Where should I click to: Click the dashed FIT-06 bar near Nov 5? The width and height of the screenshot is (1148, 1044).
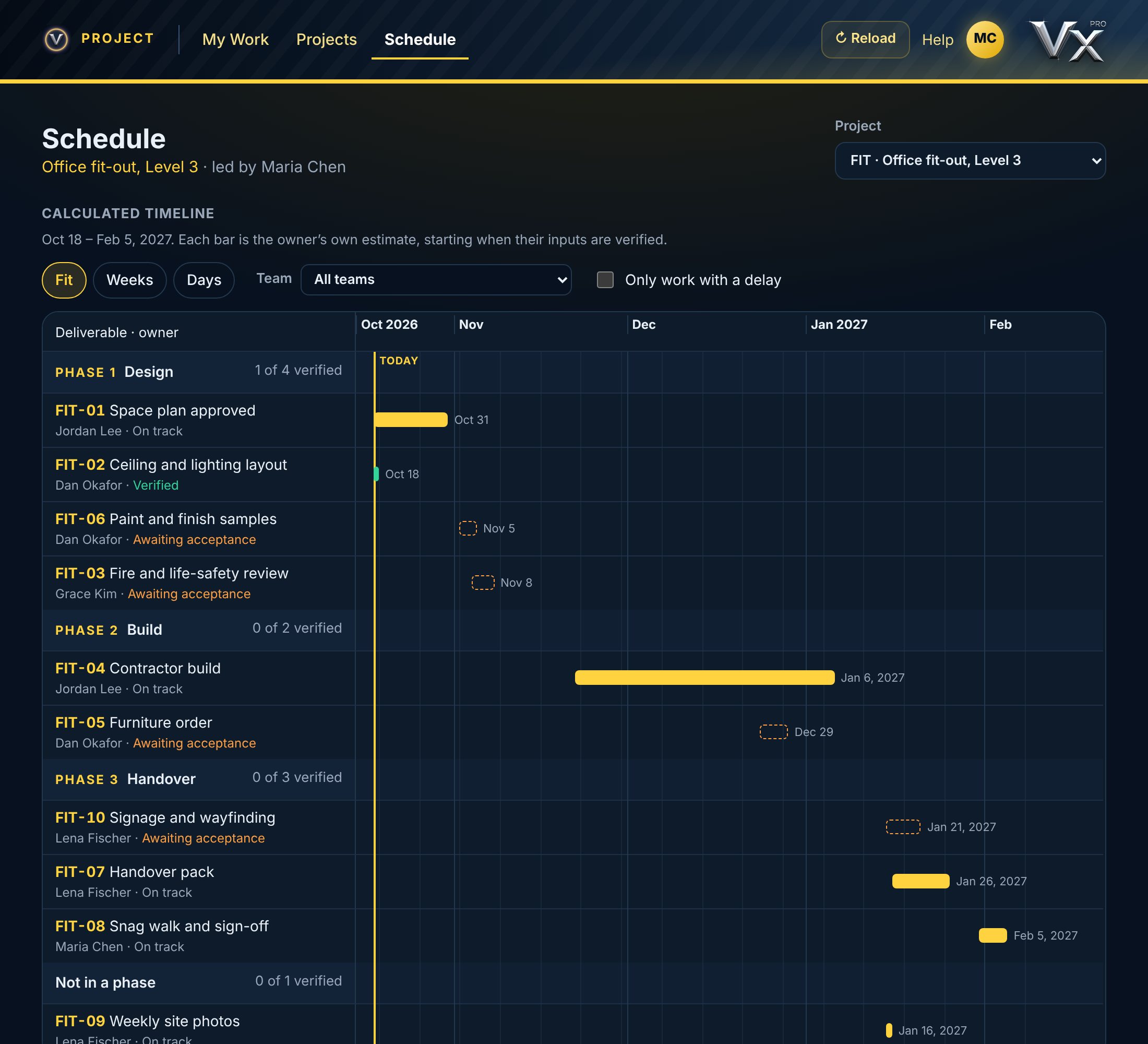click(x=468, y=529)
